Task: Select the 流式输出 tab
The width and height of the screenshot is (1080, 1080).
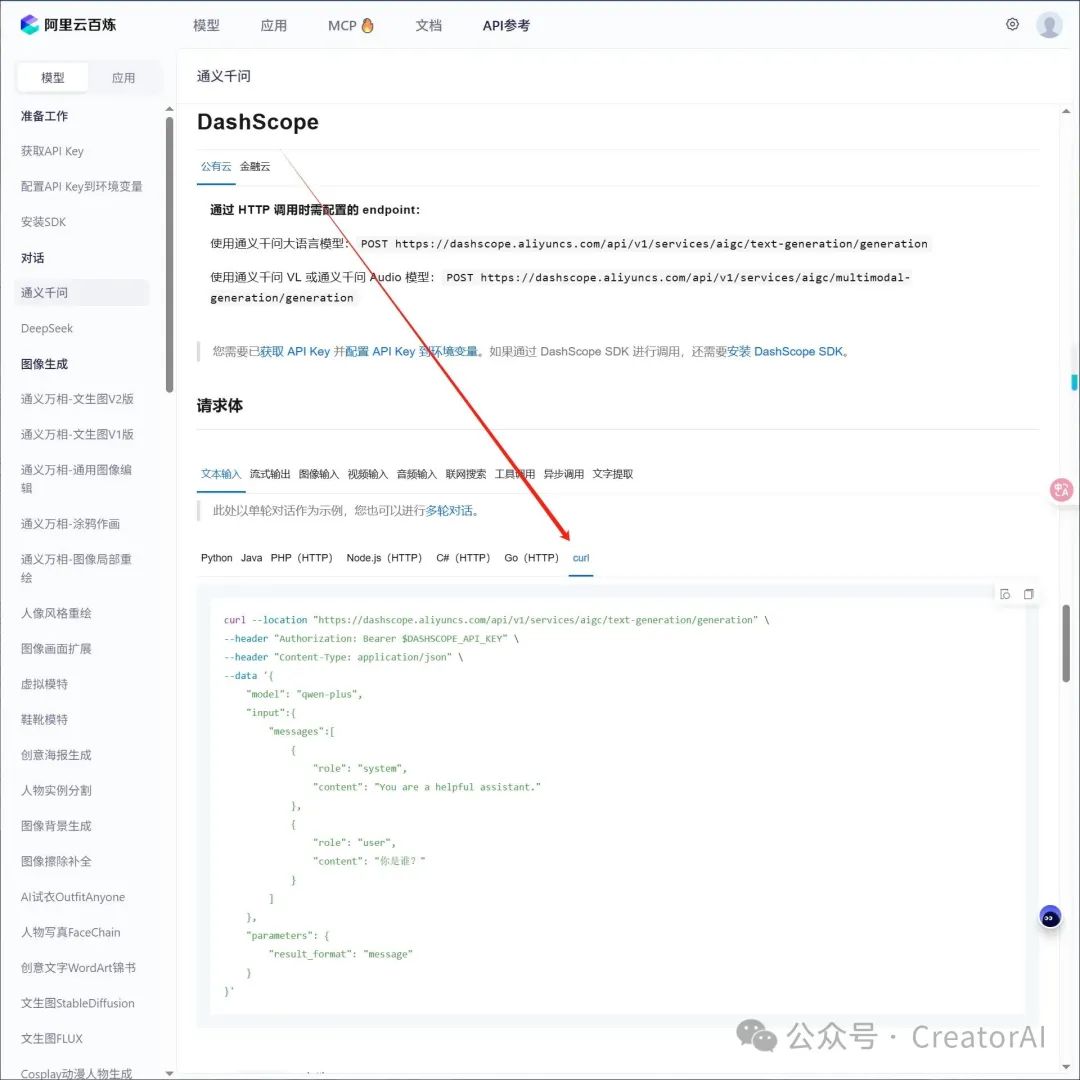Action: tap(270, 474)
